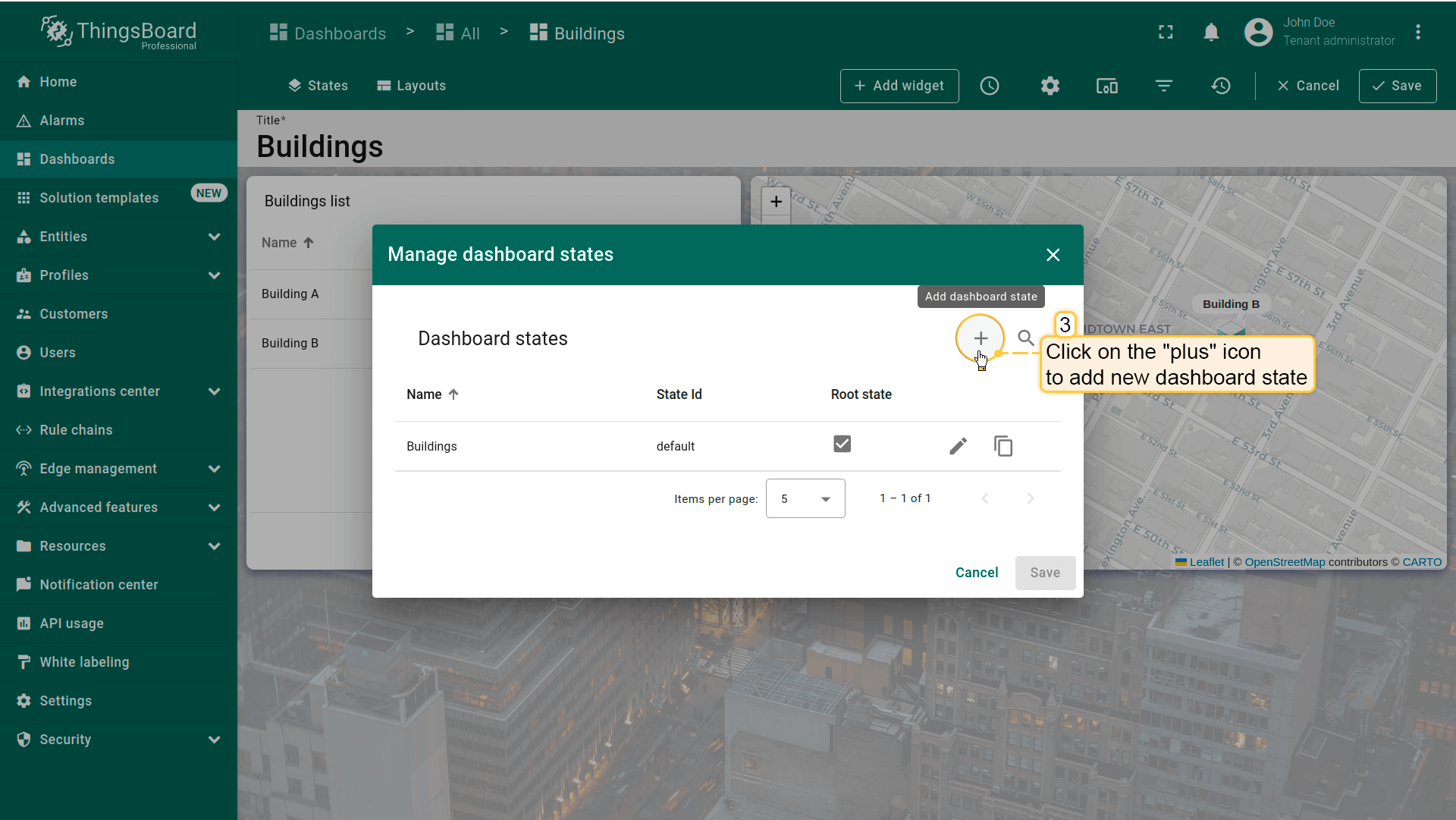Image resolution: width=1456 pixels, height=820 pixels.
Task: Open version control history icon
Action: [x=1221, y=86]
